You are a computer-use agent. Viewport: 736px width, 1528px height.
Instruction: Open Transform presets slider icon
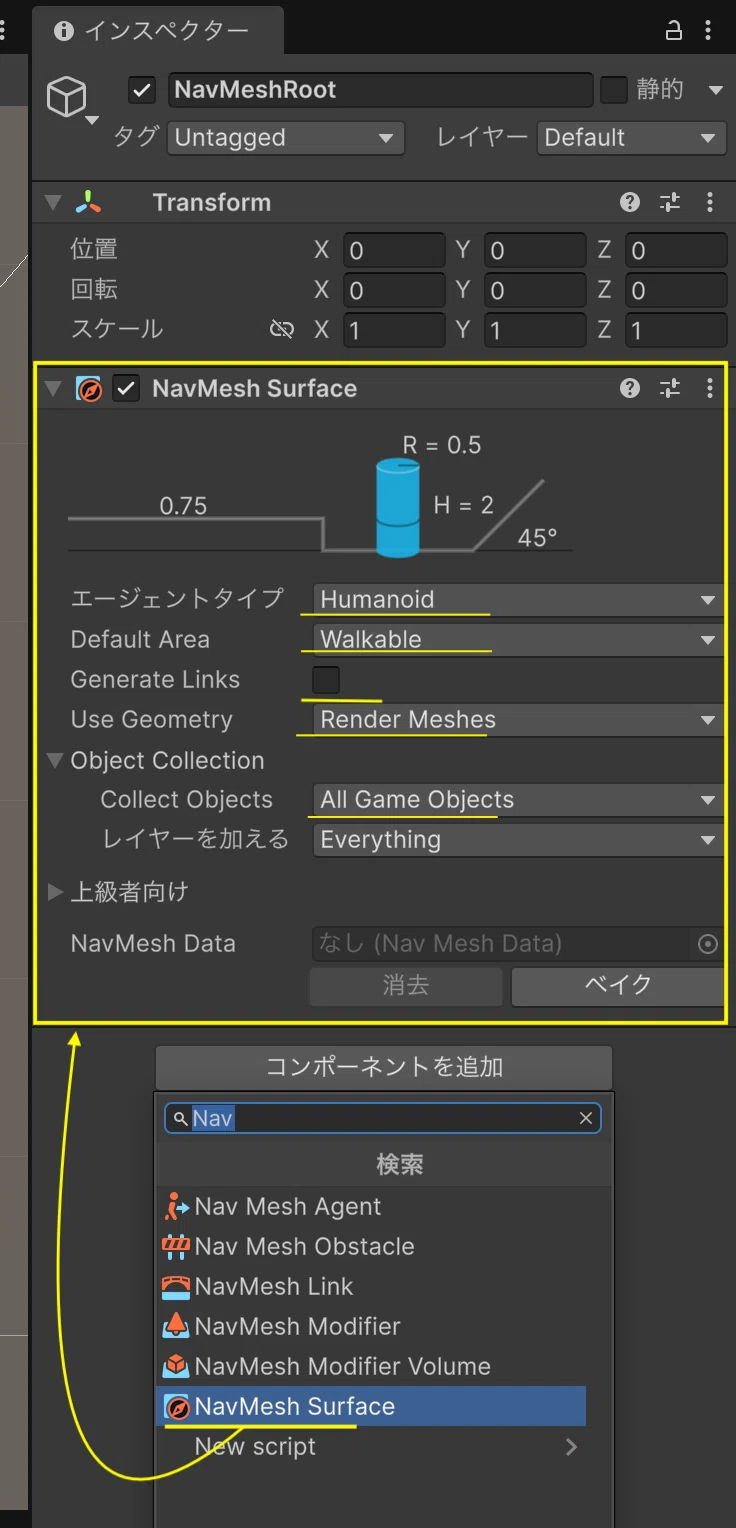[x=670, y=202]
